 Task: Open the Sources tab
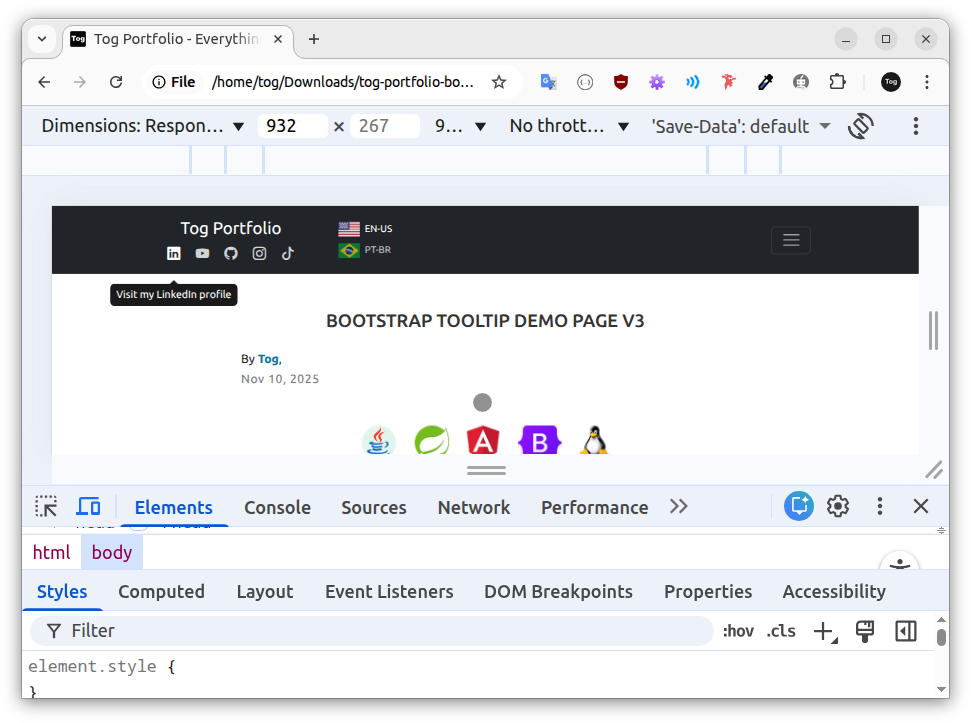click(374, 508)
